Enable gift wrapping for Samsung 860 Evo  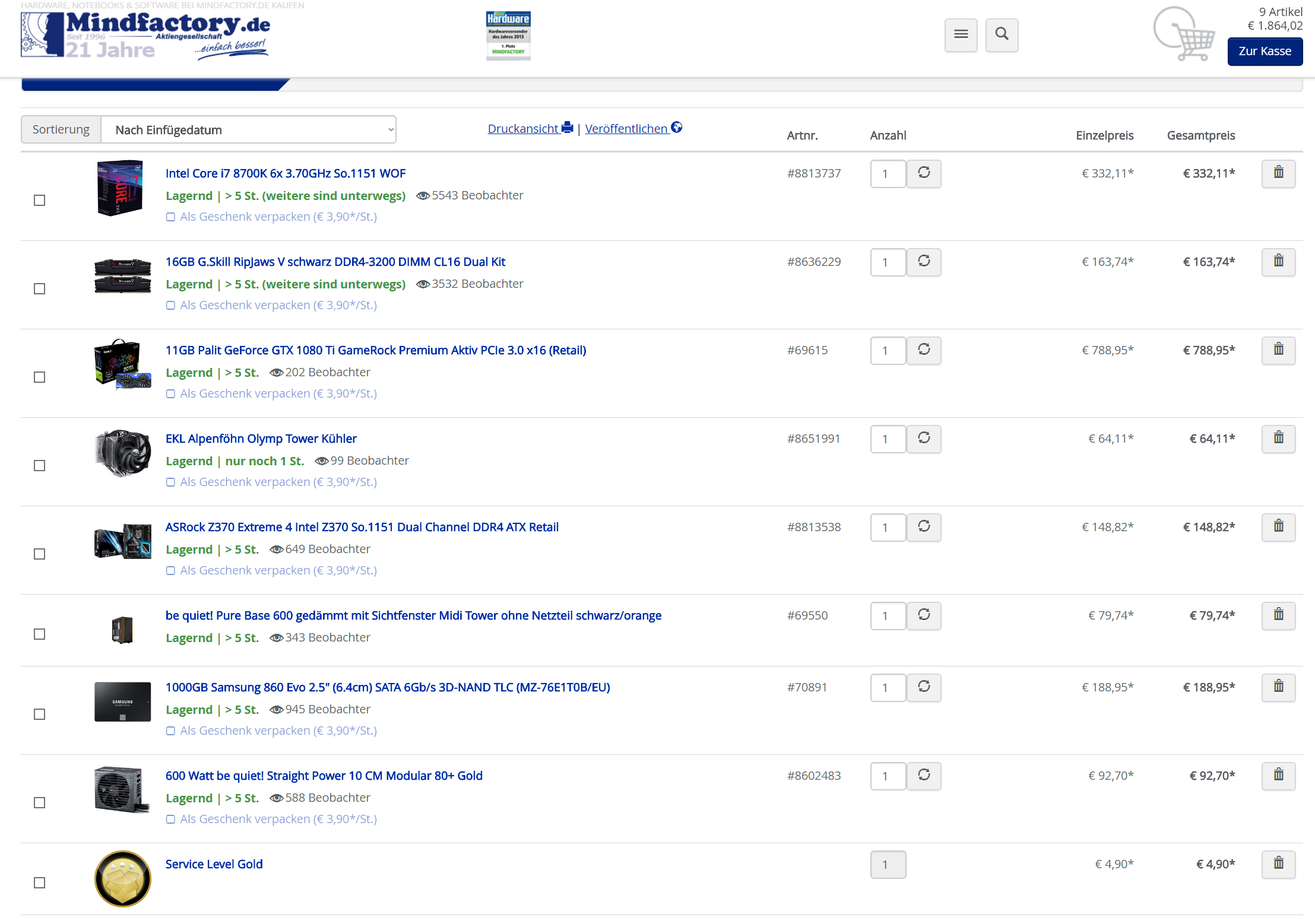coord(170,731)
